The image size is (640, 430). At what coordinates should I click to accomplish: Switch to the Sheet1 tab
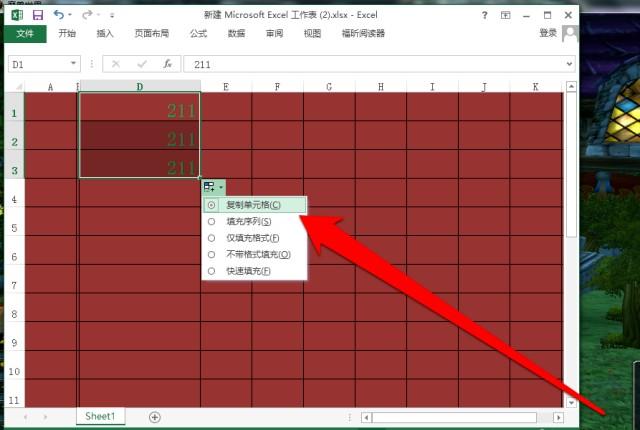100,416
